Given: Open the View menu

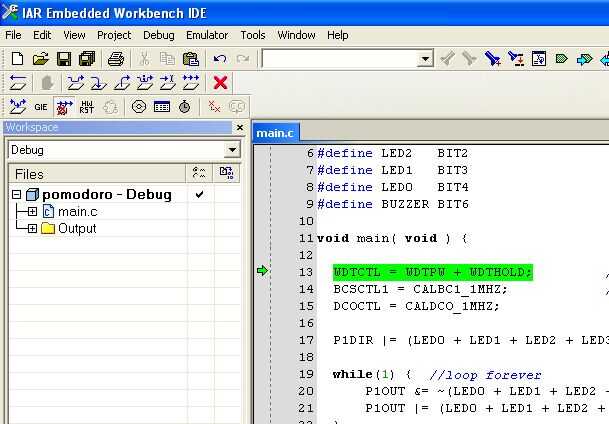Looking at the screenshot, I should pyautogui.click(x=74, y=35).
